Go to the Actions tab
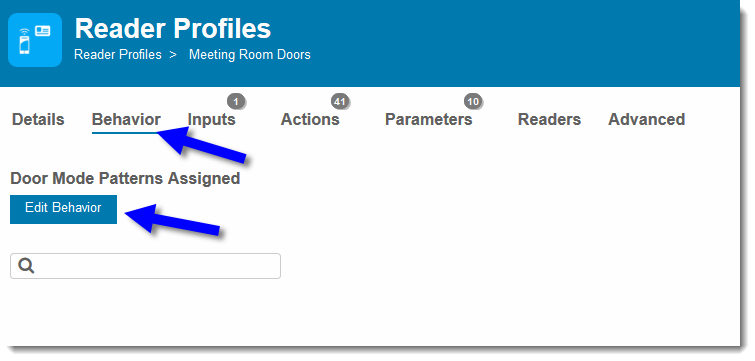Viewport: 755px width, 361px height. 310,119
